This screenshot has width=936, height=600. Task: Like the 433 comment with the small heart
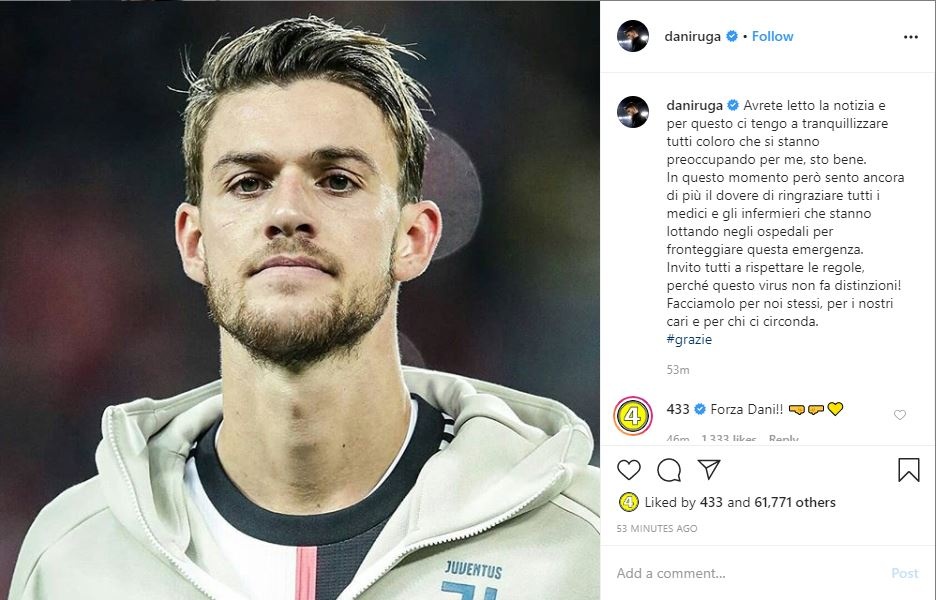click(899, 415)
